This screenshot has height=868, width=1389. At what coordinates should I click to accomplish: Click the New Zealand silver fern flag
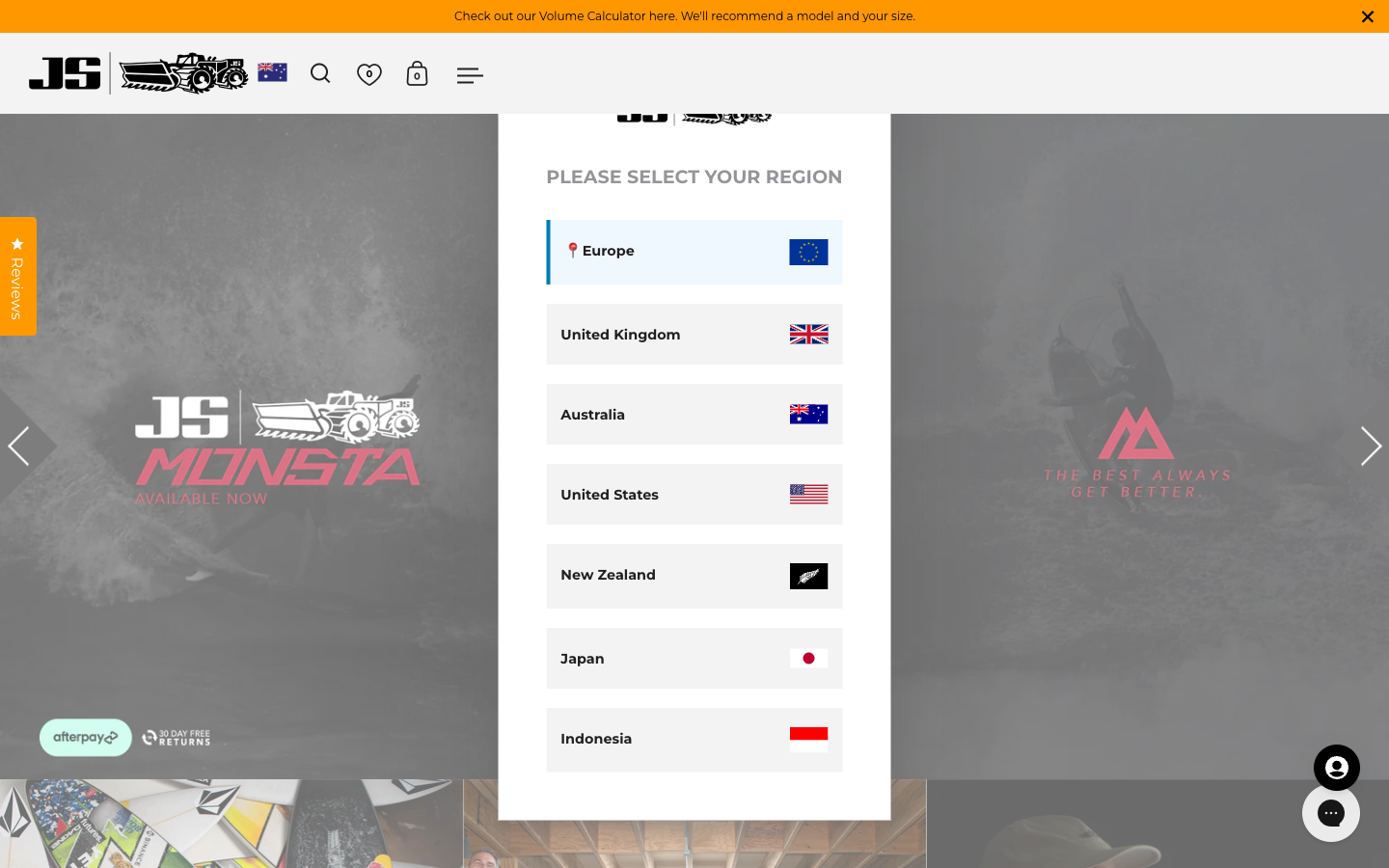(x=808, y=577)
